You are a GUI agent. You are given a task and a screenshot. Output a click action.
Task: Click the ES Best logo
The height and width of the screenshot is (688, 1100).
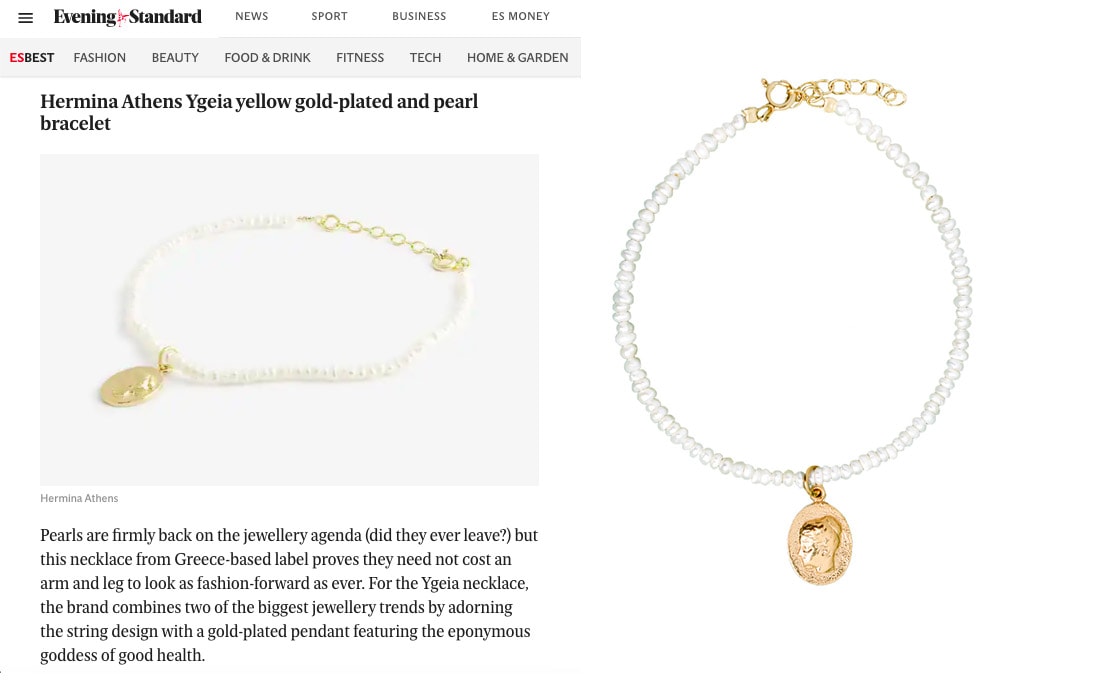tap(32, 58)
